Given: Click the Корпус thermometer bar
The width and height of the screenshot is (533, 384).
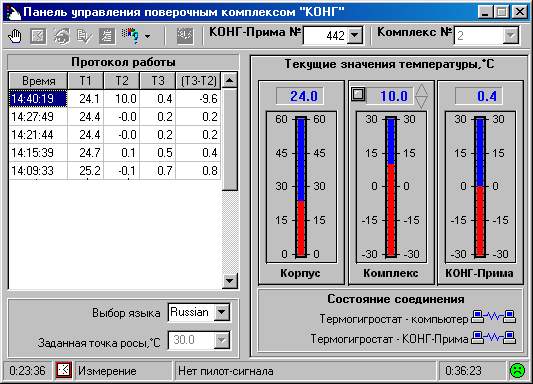Looking at the screenshot, I should [301, 187].
